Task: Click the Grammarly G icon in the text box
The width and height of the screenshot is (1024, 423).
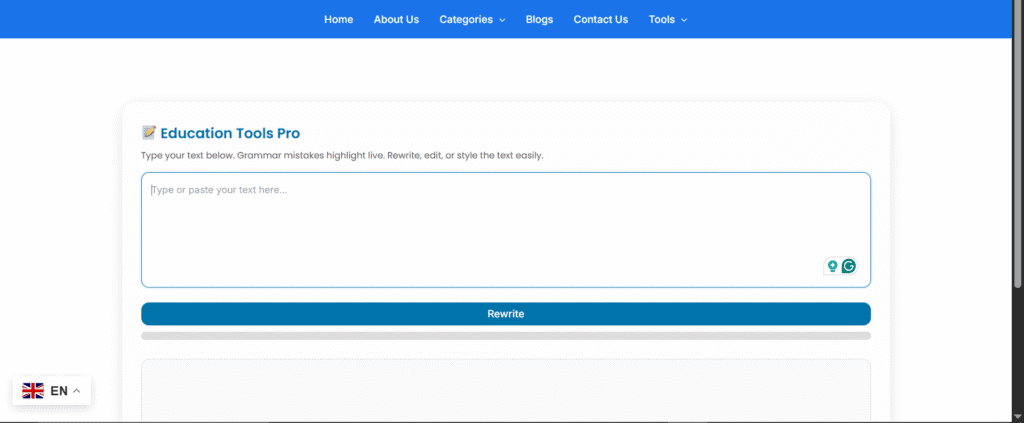Action: click(849, 266)
